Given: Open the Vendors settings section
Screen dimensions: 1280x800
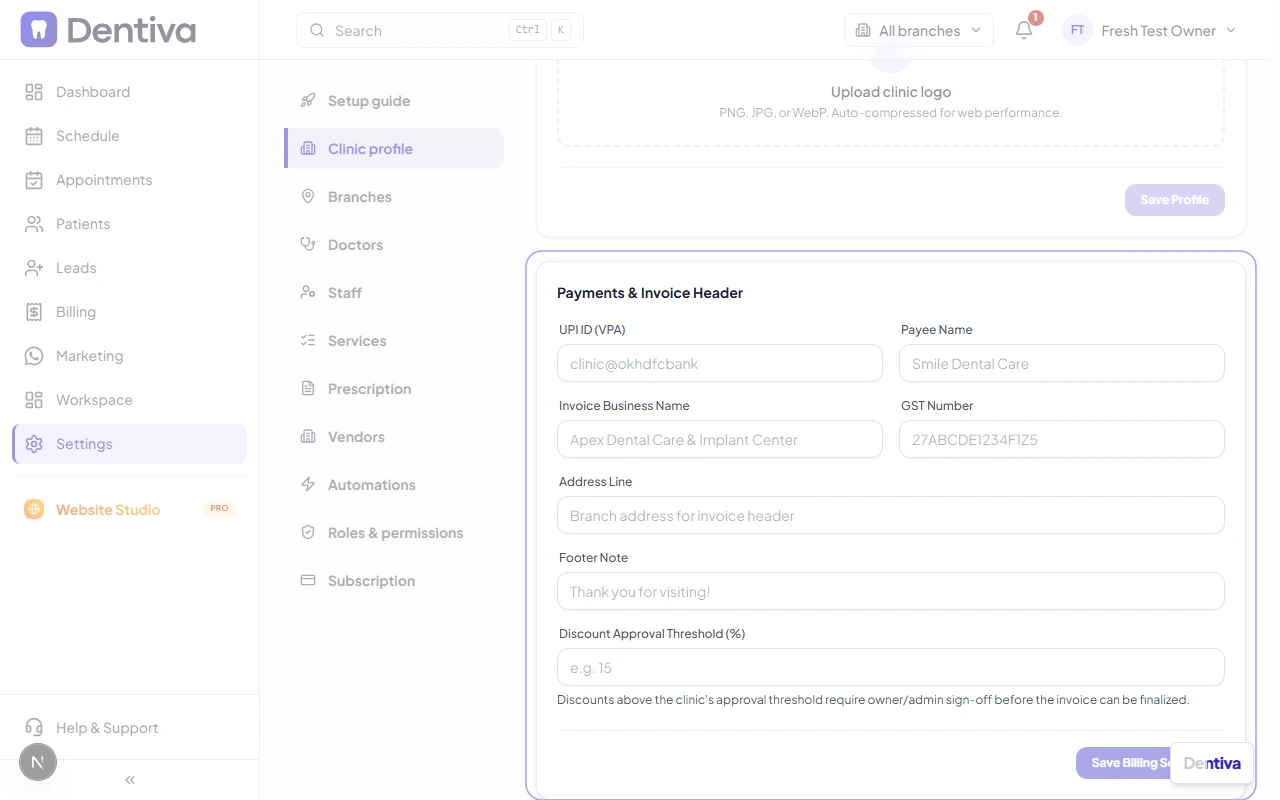Looking at the screenshot, I should coord(394,437).
